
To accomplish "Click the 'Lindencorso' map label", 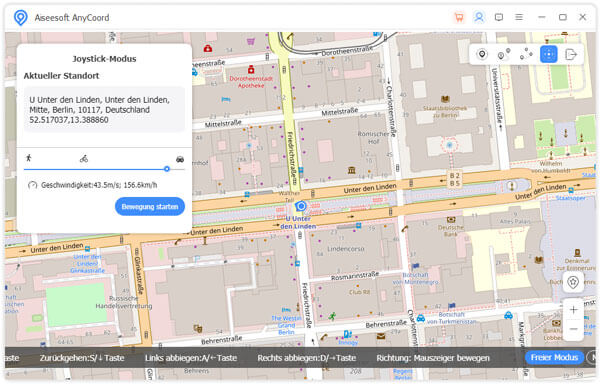I will coord(346,249).
